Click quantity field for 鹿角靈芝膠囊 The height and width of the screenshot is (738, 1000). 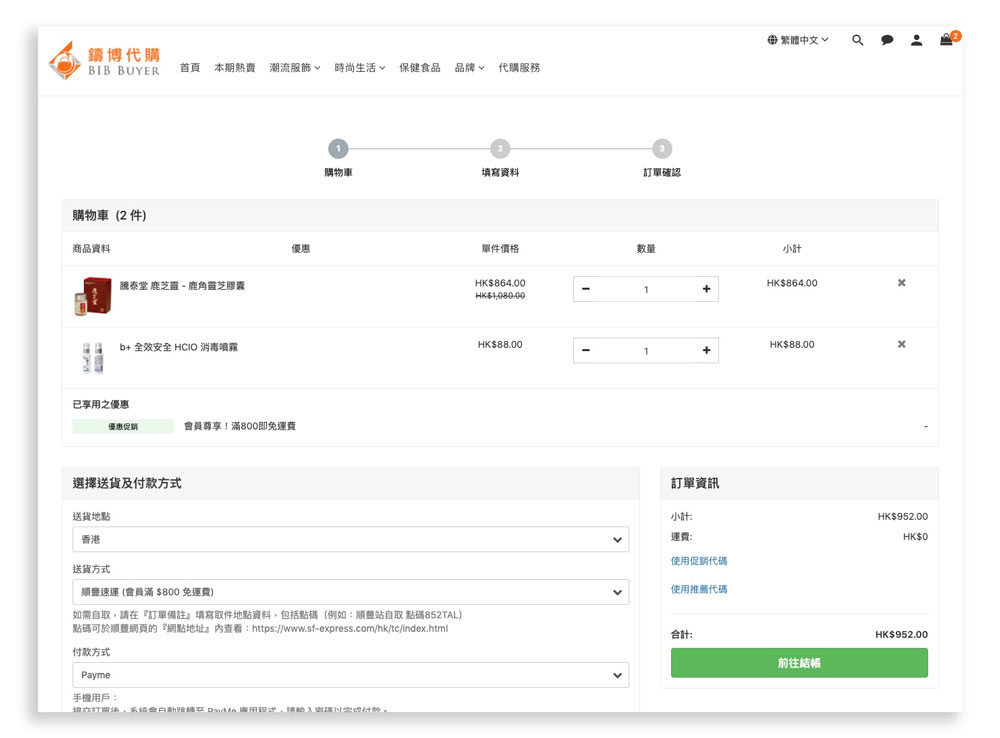646,289
